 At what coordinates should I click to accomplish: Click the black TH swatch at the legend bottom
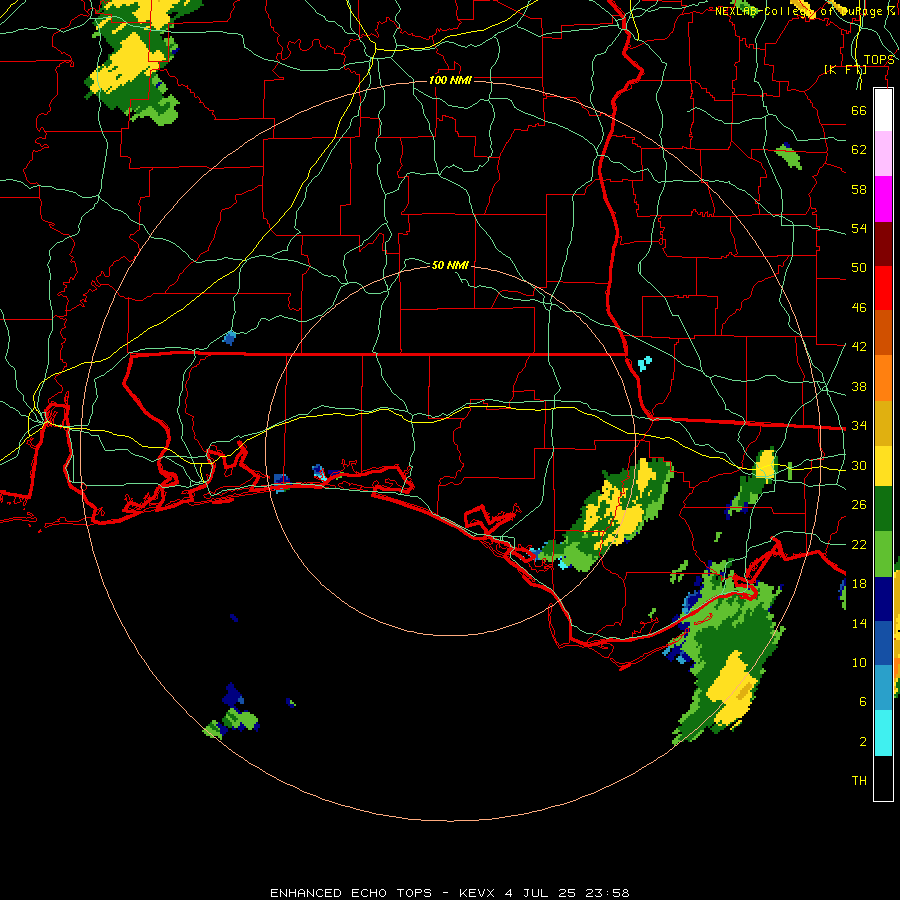coord(883,778)
